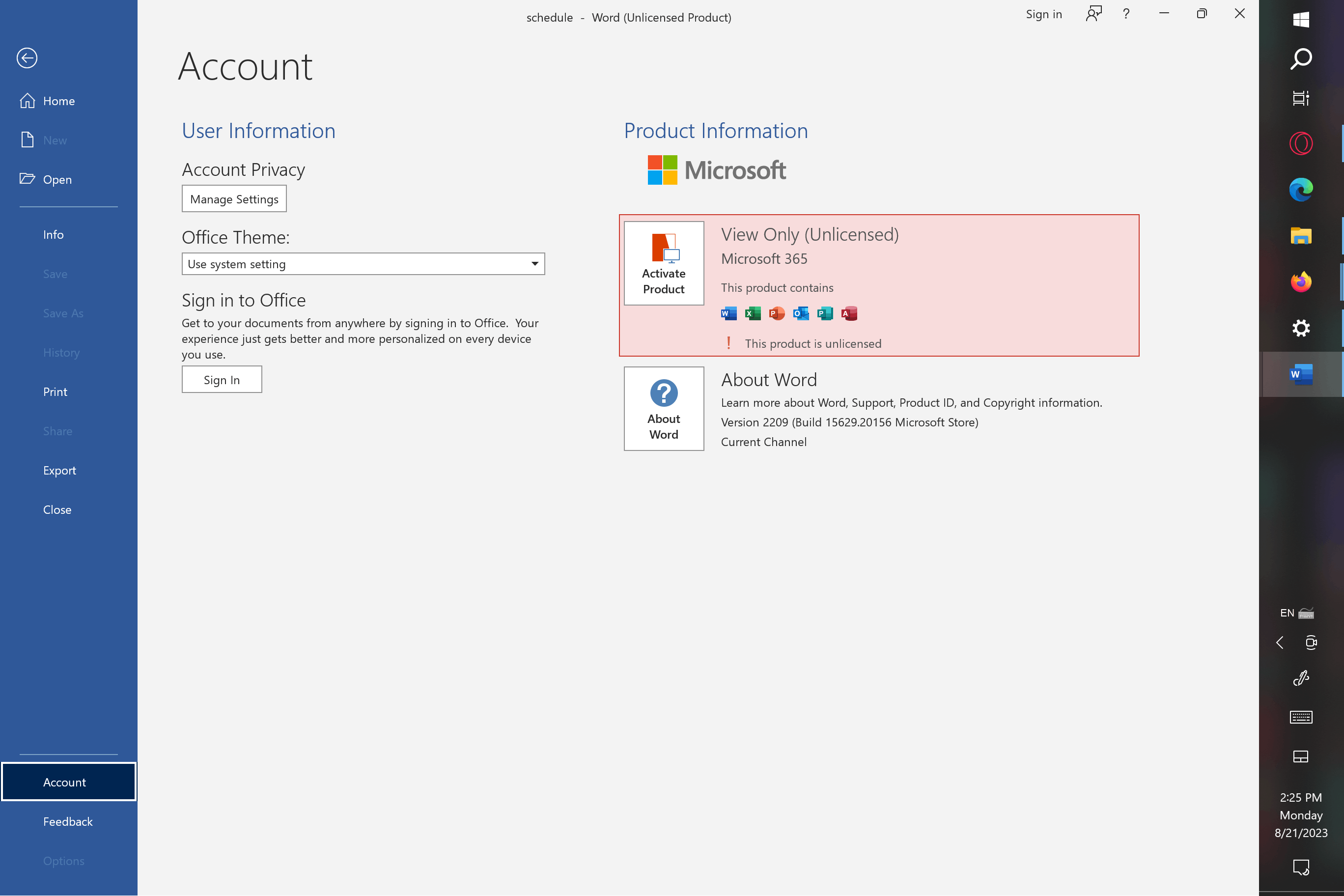The image size is (1344, 896).
Task: Click the Access app icon in product contents
Action: (849, 313)
